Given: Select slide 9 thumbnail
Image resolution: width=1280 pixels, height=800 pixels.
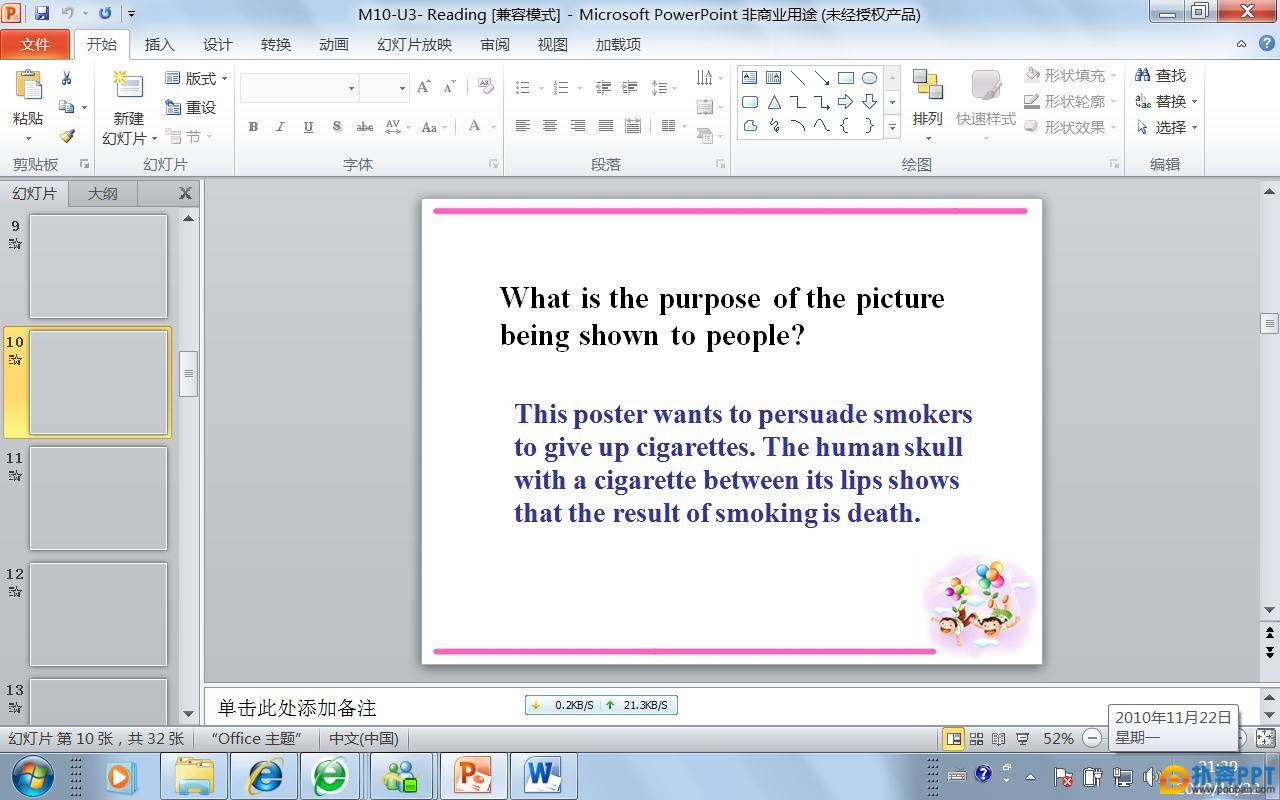Looking at the screenshot, I should coord(98,266).
